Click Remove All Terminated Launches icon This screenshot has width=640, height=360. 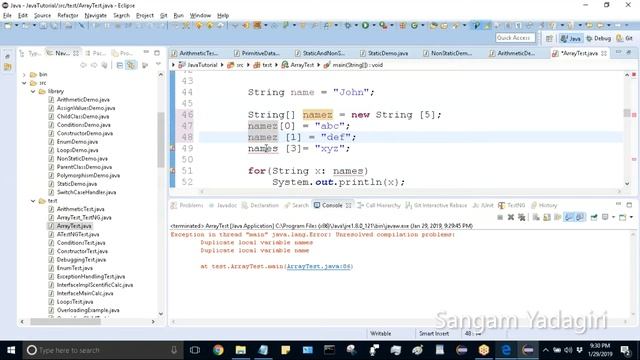pyautogui.click(x=521, y=218)
